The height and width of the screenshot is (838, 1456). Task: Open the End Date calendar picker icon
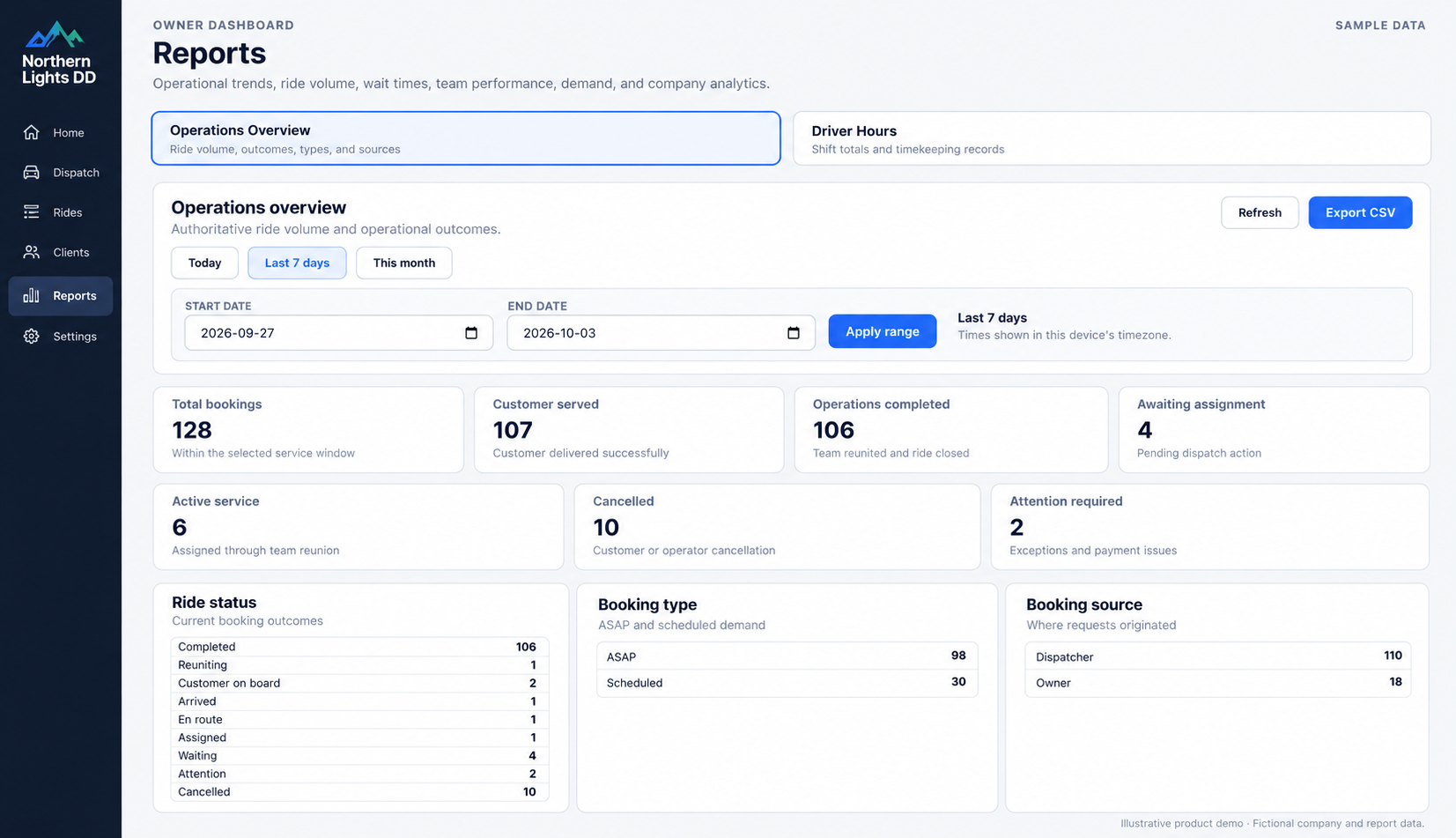coord(794,332)
